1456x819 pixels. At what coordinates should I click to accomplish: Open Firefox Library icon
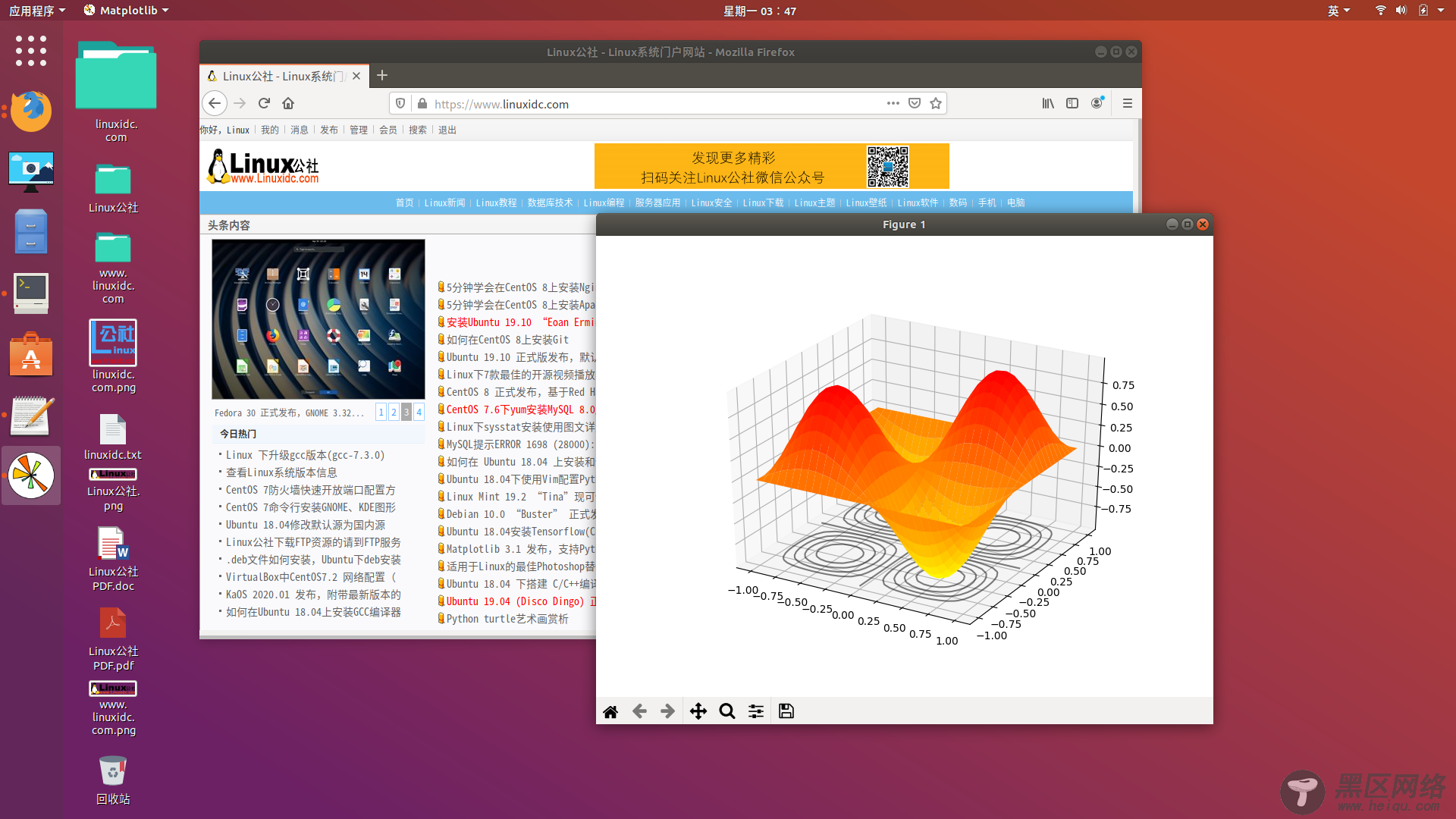[1048, 103]
